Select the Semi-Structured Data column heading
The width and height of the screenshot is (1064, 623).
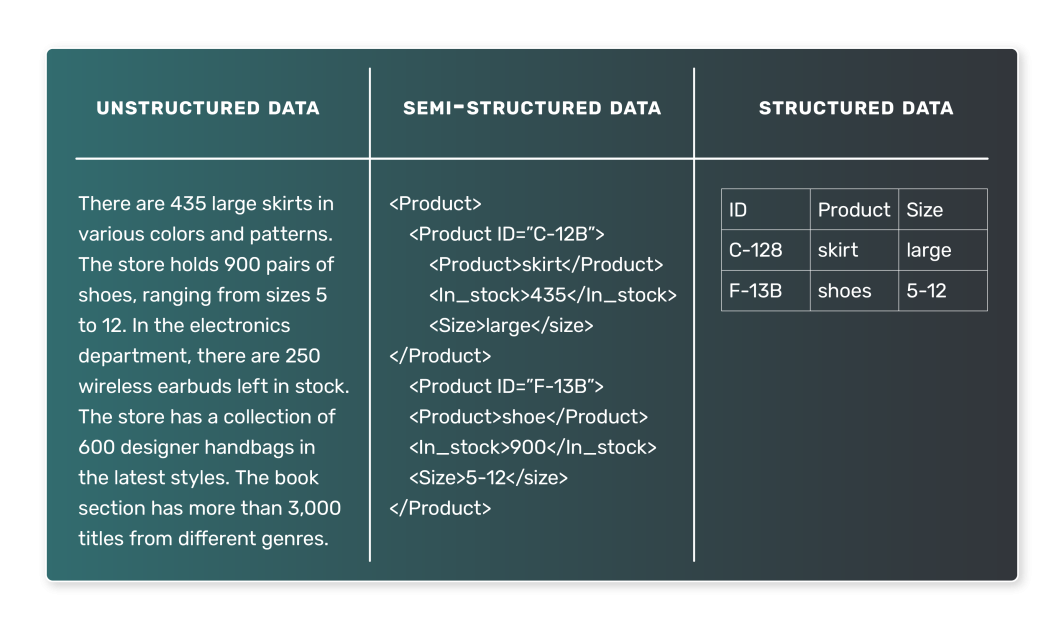(x=532, y=108)
